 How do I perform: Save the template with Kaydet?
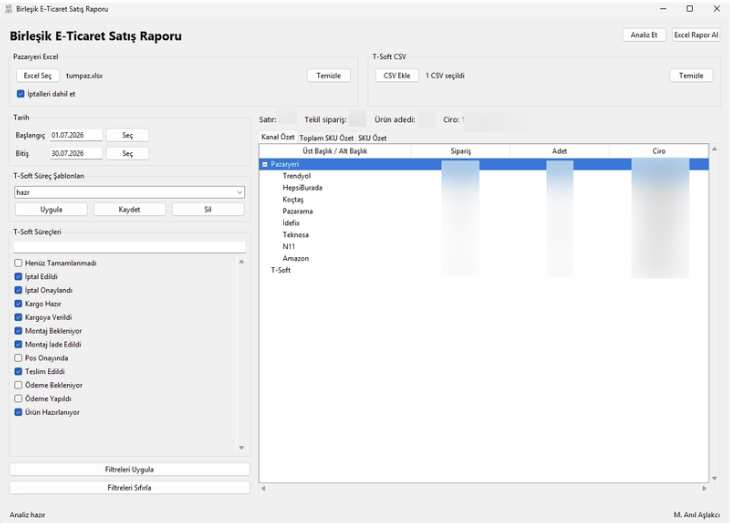pyautogui.click(x=129, y=210)
